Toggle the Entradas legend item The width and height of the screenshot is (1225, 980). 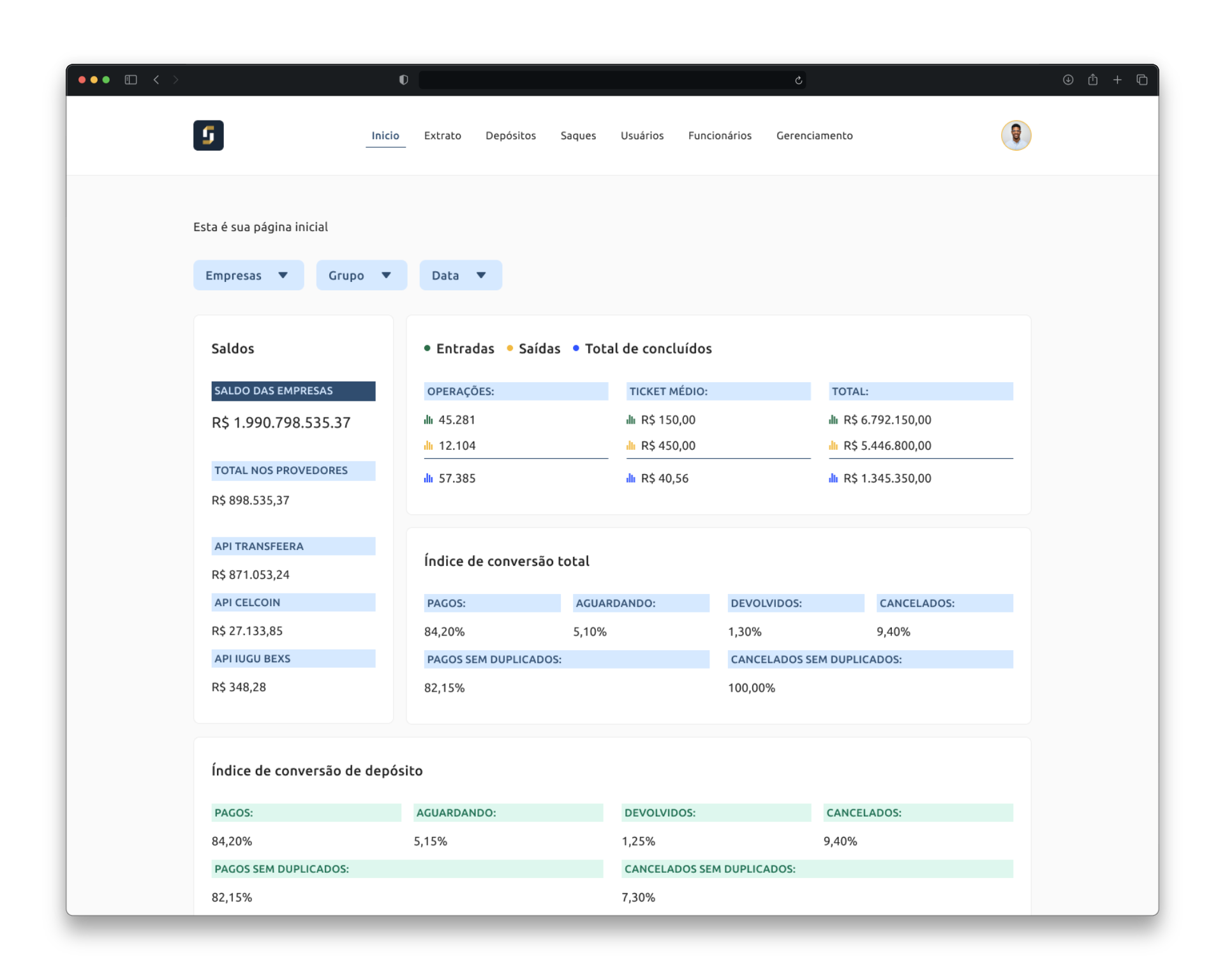(459, 348)
